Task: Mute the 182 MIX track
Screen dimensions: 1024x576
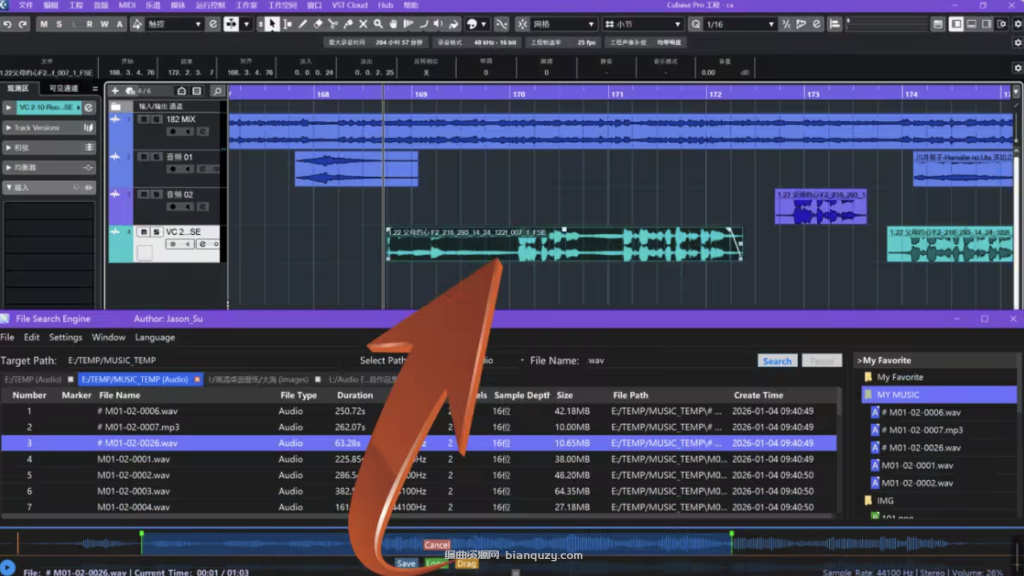Action: tap(143, 119)
